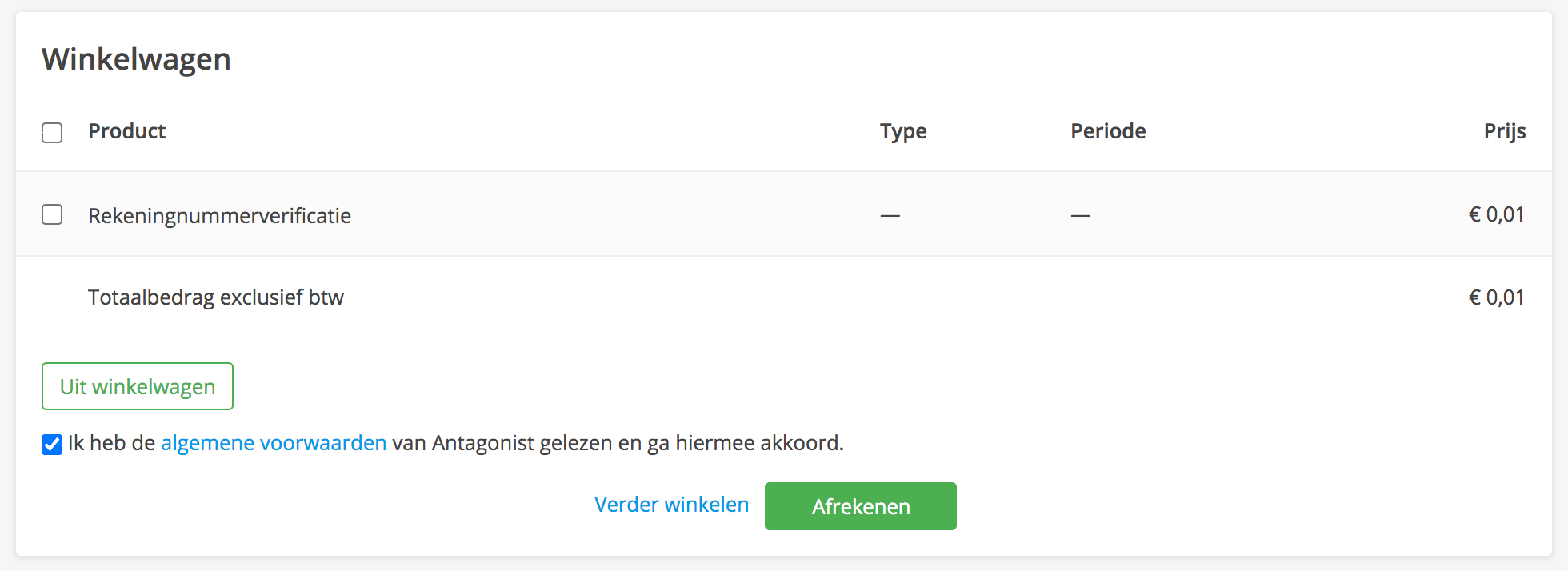
Task: Uncheck the algemene voorwaarden agreement checkbox
Action: pos(51,445)
